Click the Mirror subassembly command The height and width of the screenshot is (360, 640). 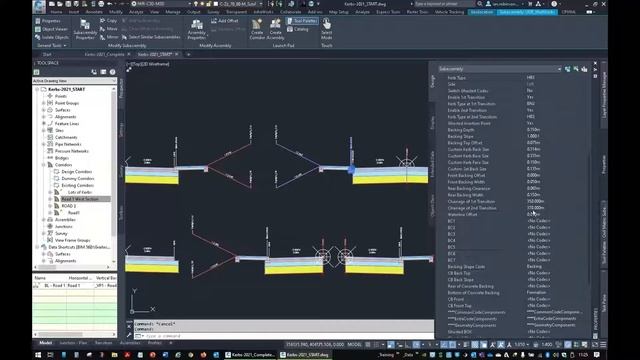[x=109, y=37]
